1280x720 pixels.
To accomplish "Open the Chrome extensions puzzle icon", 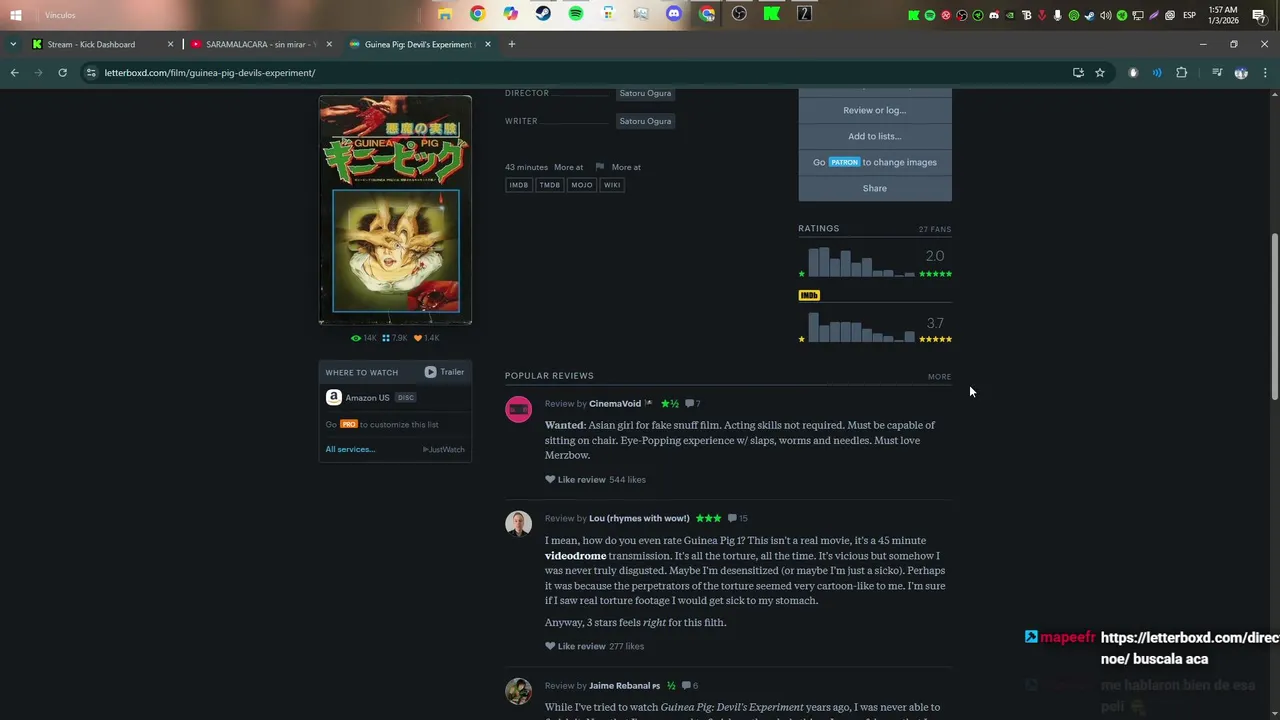I will 1181,73.
